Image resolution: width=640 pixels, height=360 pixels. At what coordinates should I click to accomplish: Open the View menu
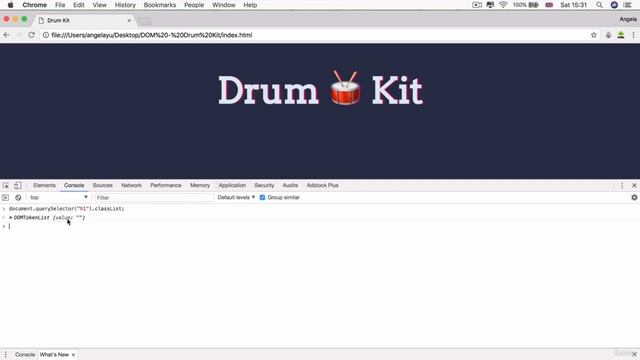[99, 5]
